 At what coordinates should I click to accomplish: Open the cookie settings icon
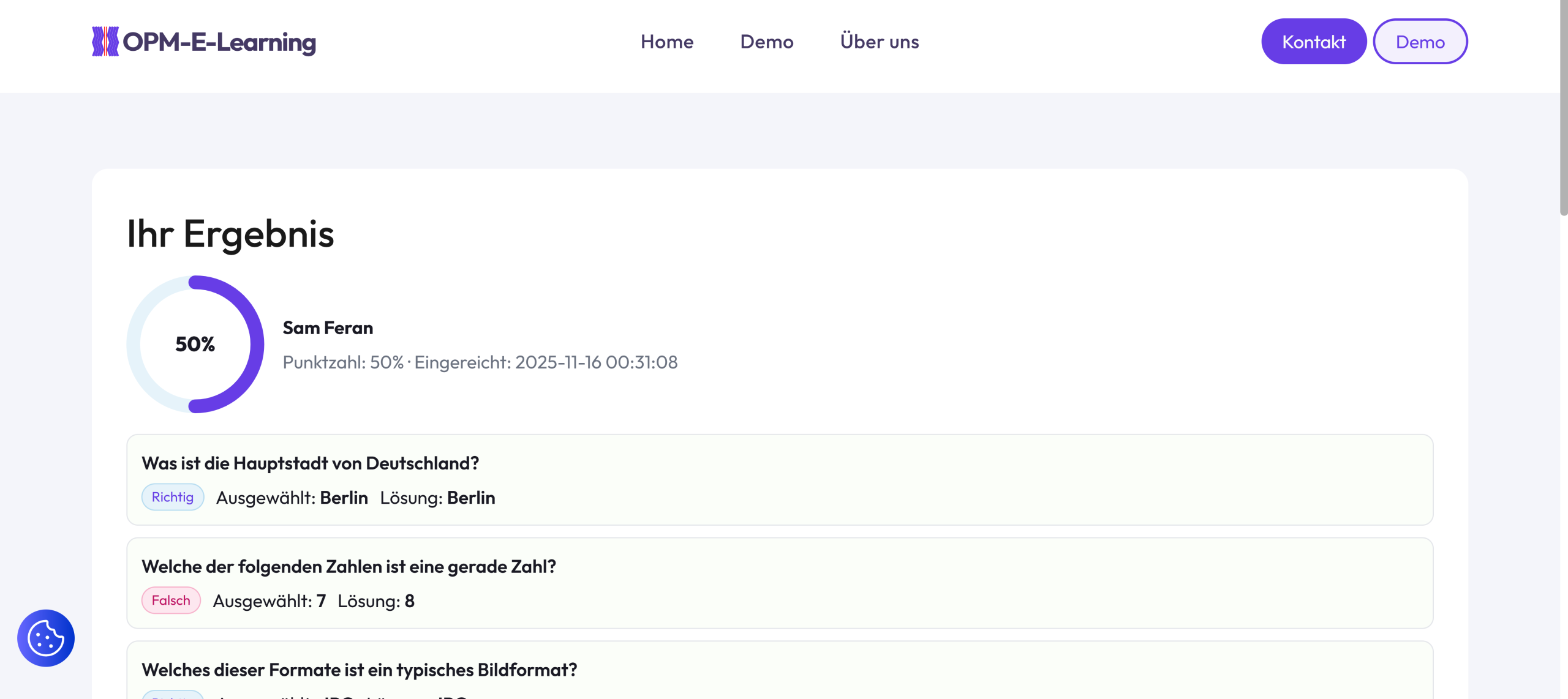(x=46, y=638)
